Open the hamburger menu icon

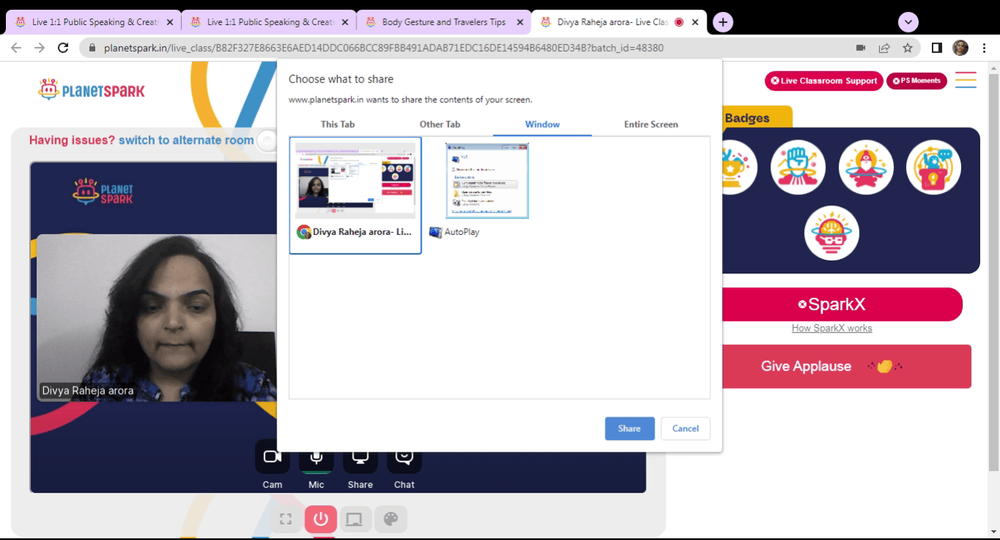point(966,80)
